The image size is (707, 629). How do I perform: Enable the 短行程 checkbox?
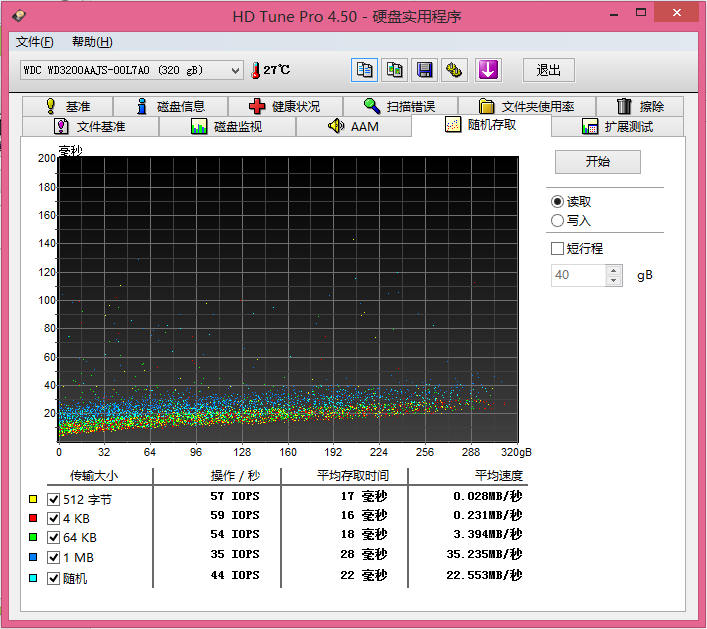pyautogui.click(x=558, y=248)
